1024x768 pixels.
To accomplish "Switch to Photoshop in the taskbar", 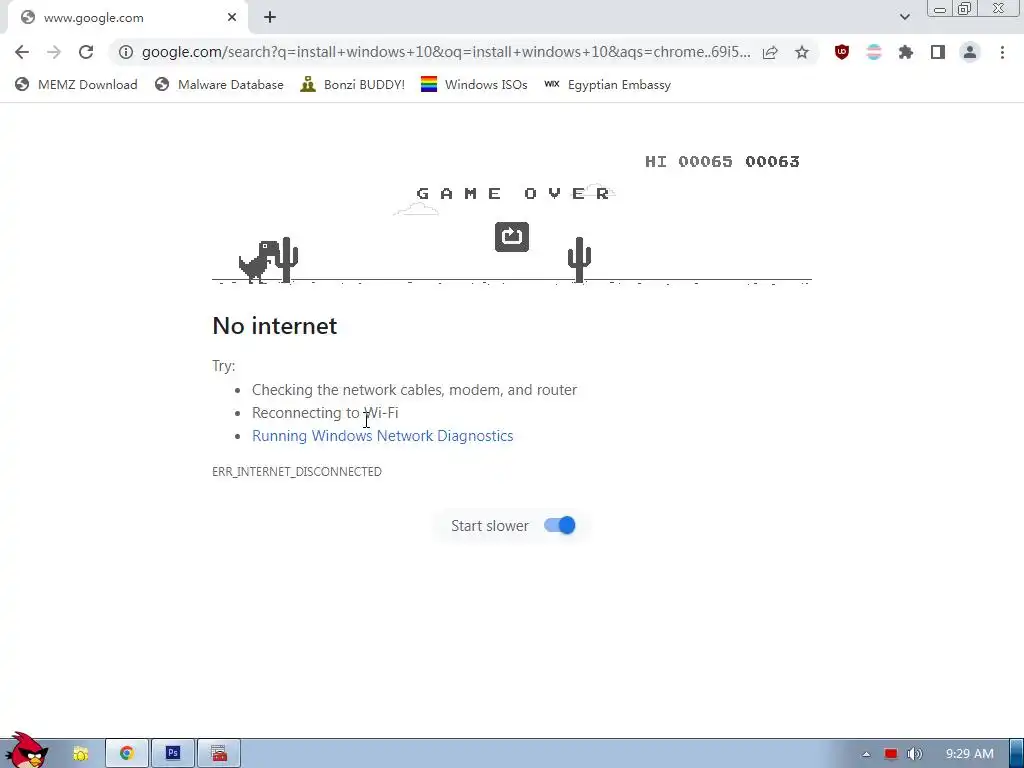I will pos(173,754).
